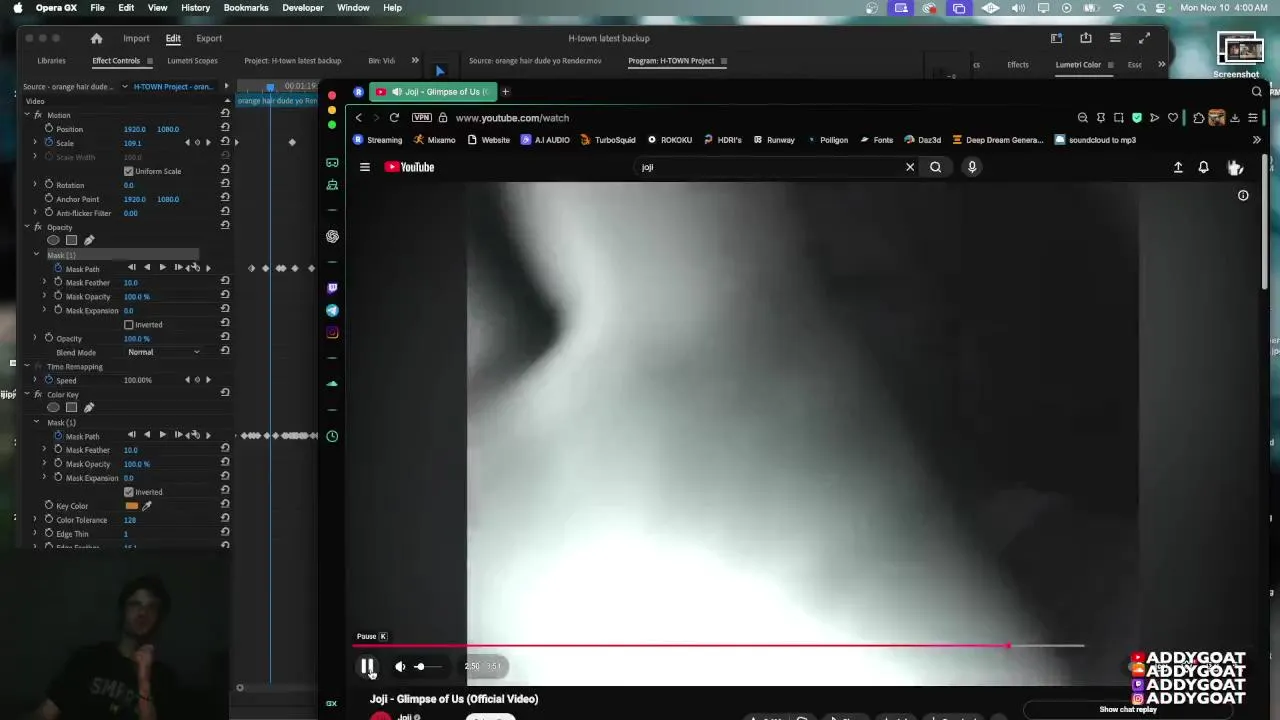Open the YouTube guide hamburger menu

(365, 167)
